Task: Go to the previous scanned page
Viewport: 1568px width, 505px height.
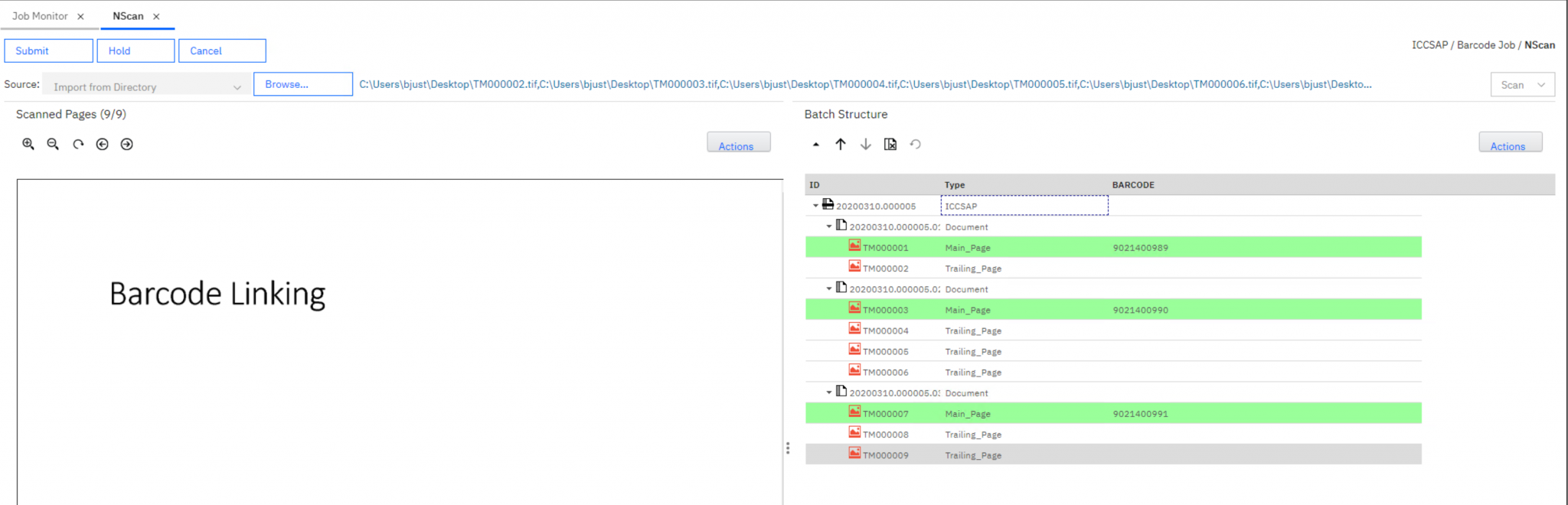Action: tap(103, 144)
